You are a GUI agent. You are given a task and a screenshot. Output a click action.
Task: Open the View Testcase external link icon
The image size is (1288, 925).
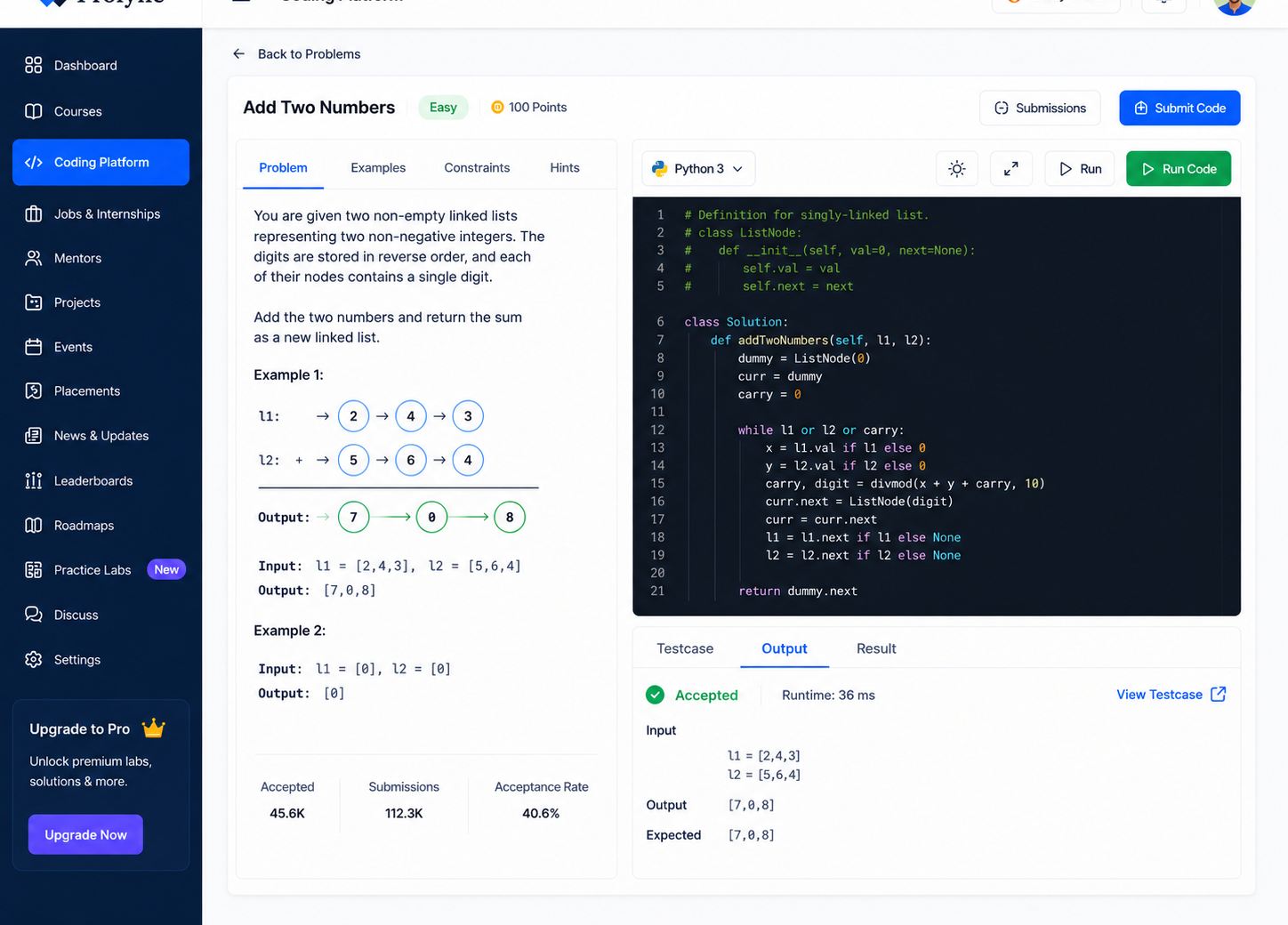click(x=1219, y=694)
